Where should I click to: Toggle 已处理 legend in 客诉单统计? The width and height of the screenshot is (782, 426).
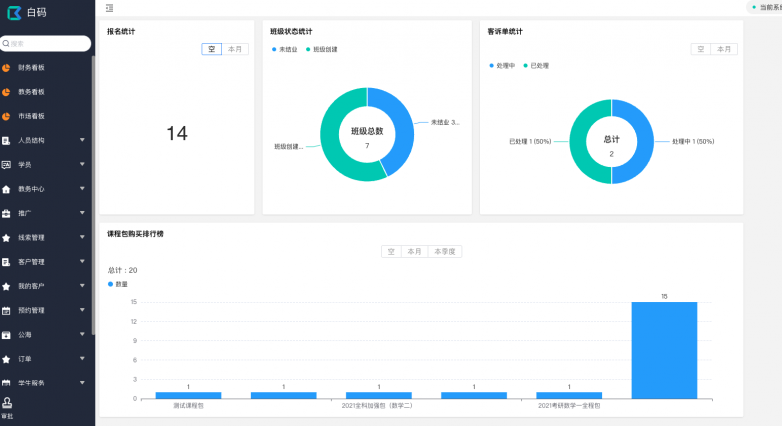click(536, 66)
